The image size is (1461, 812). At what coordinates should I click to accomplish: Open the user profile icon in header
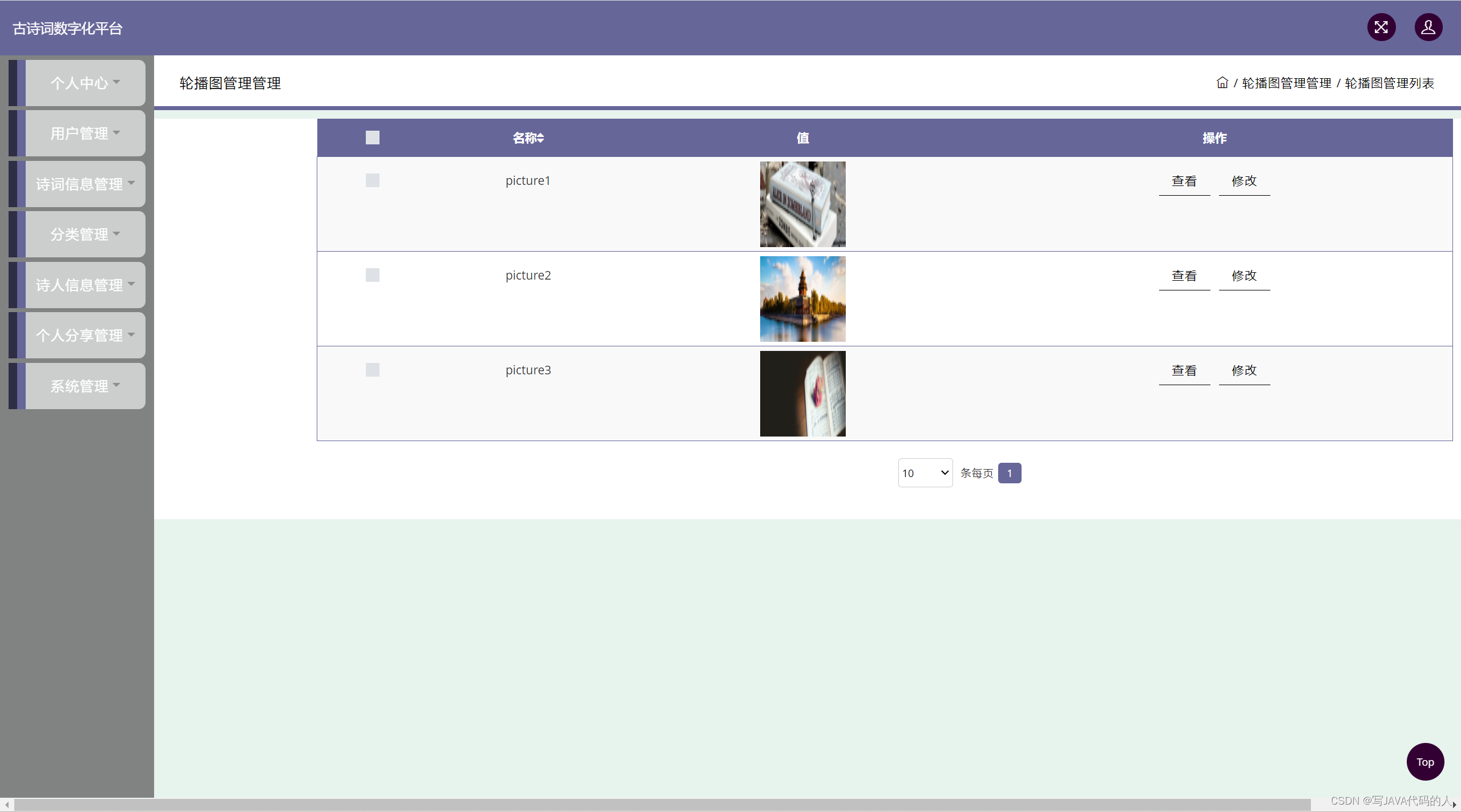[1428, 27]
